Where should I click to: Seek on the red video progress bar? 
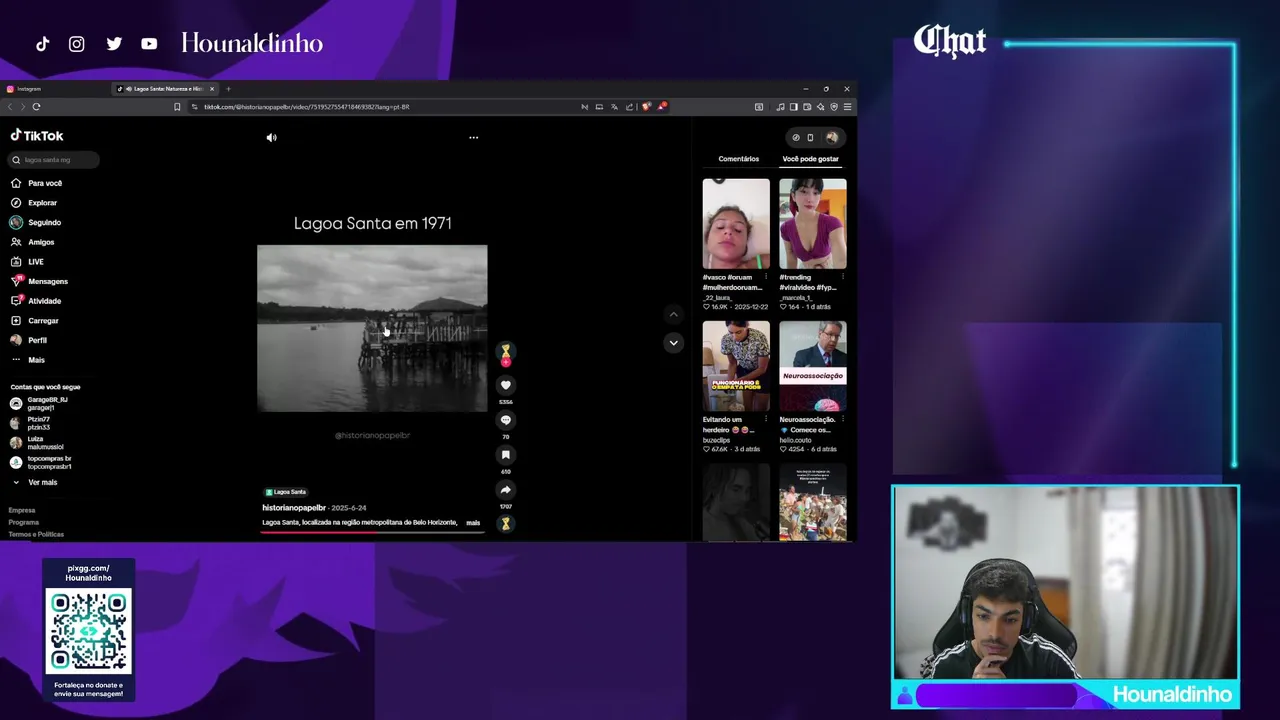(372, 531)
